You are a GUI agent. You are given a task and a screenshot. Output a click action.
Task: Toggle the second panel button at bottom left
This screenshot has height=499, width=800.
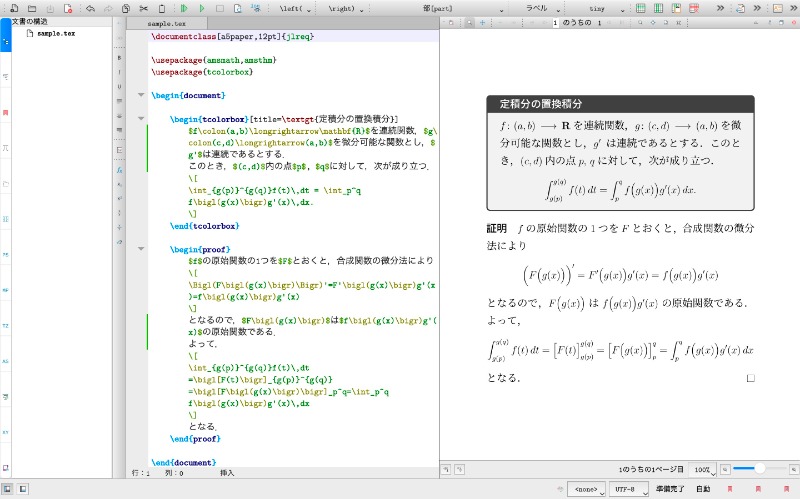click(x=25, y=489)
